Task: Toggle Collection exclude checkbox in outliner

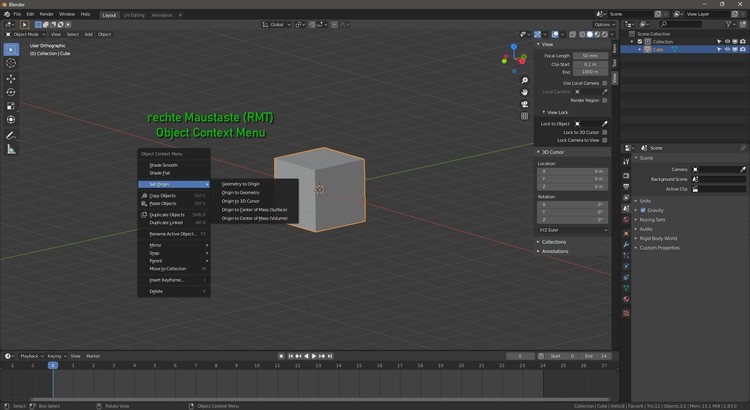Action: (x=640, y=42)
